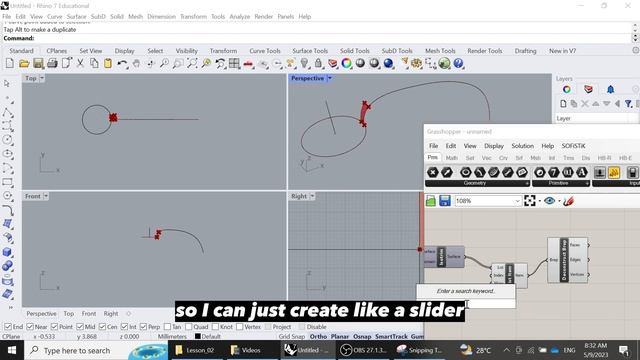Select the Text param A hexagon icon
Image resolution: width=640 pixels, height=360 pixels.
coord(582,172)
